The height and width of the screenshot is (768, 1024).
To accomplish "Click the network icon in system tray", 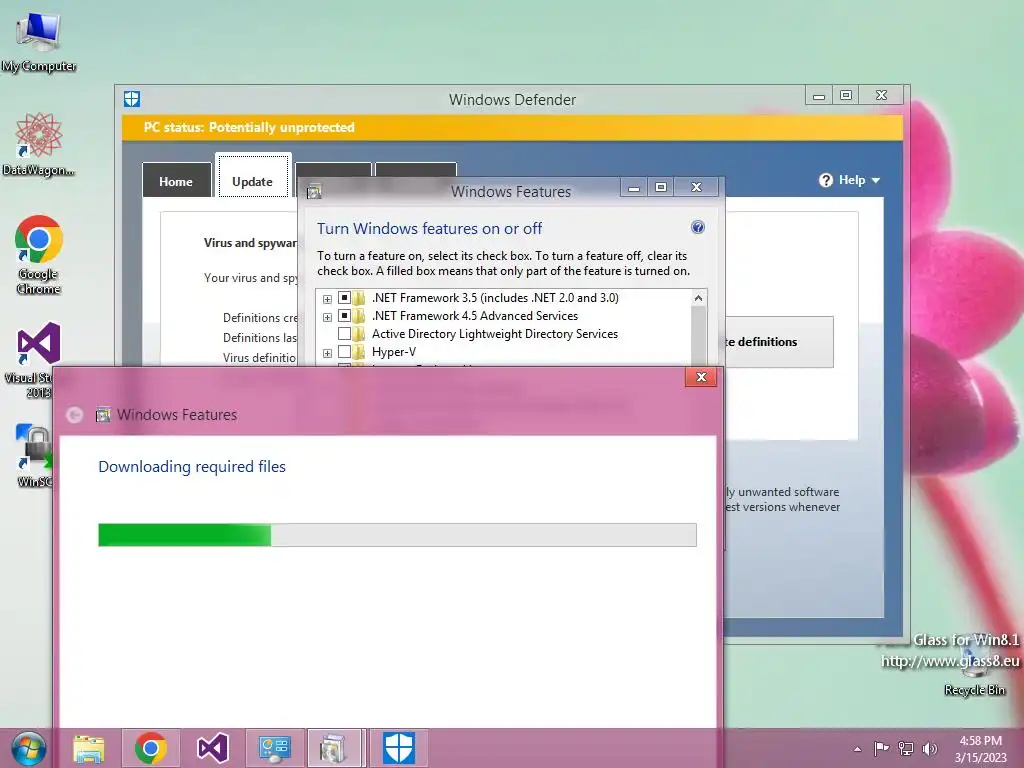I will pyautogui.click(x=906, y=748).
